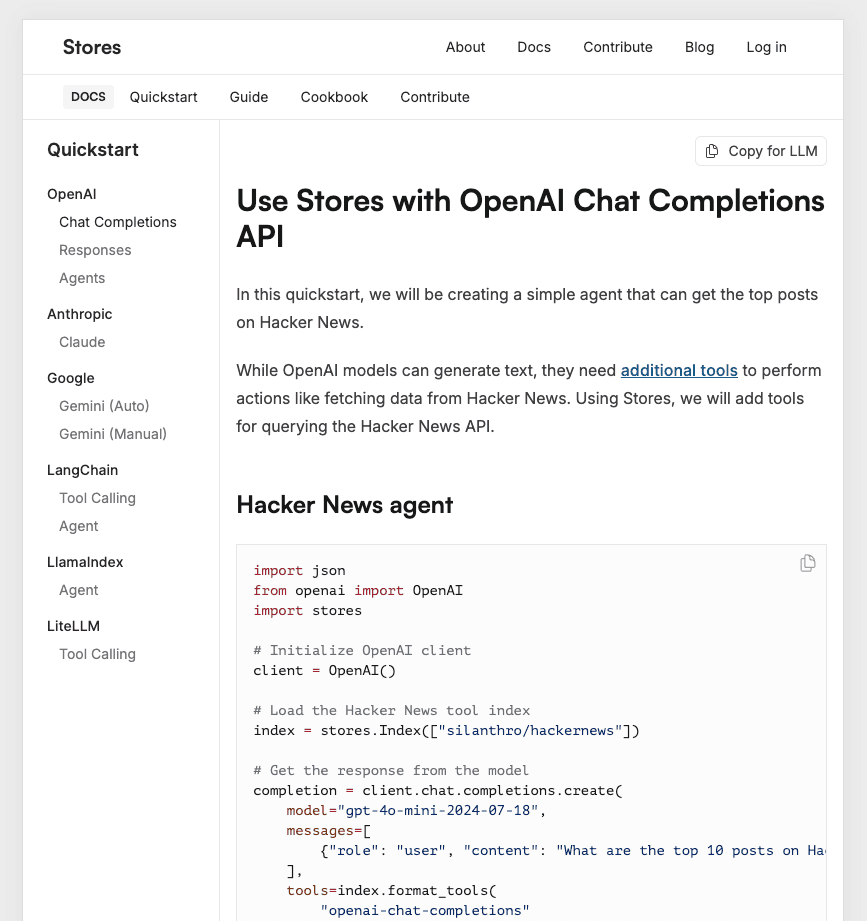Viewport: 867px width, 921px height.
Task: Switch to the Quickstart docs tab
Action: (x=163, y=97)
